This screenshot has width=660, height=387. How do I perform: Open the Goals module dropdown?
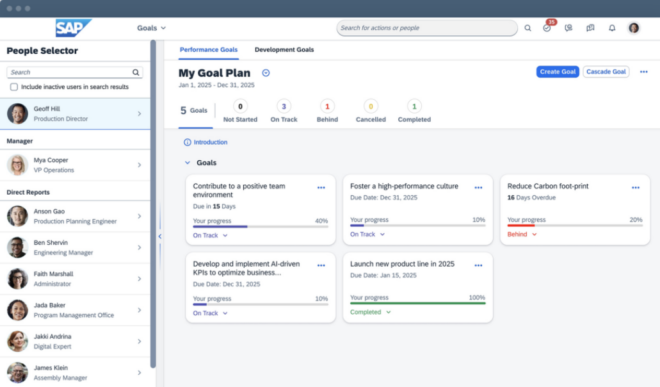point(151,28)
